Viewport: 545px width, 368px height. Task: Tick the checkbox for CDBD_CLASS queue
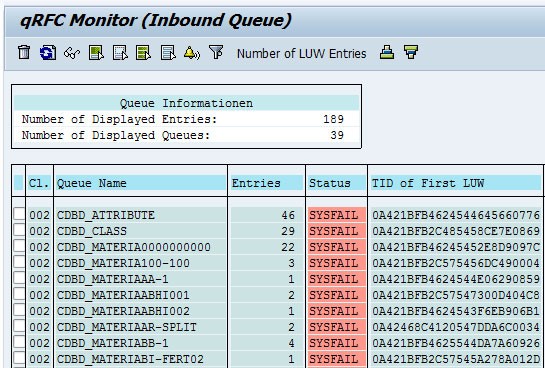click(x=19, y=230)
